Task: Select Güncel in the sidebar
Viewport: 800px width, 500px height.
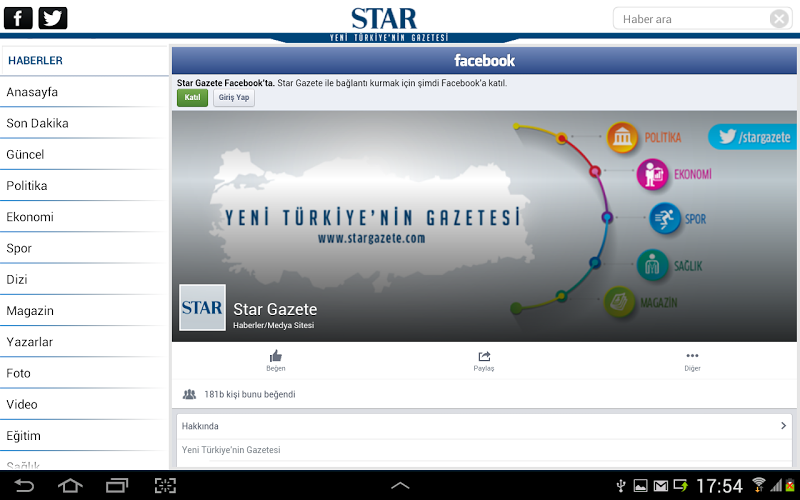Action: (84, 155)
